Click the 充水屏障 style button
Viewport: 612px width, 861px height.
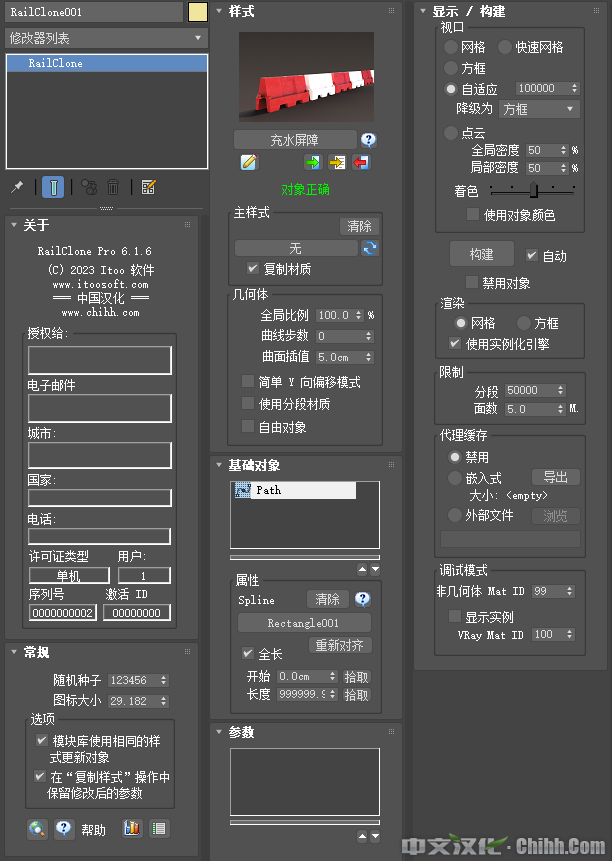tap(295, 140)
